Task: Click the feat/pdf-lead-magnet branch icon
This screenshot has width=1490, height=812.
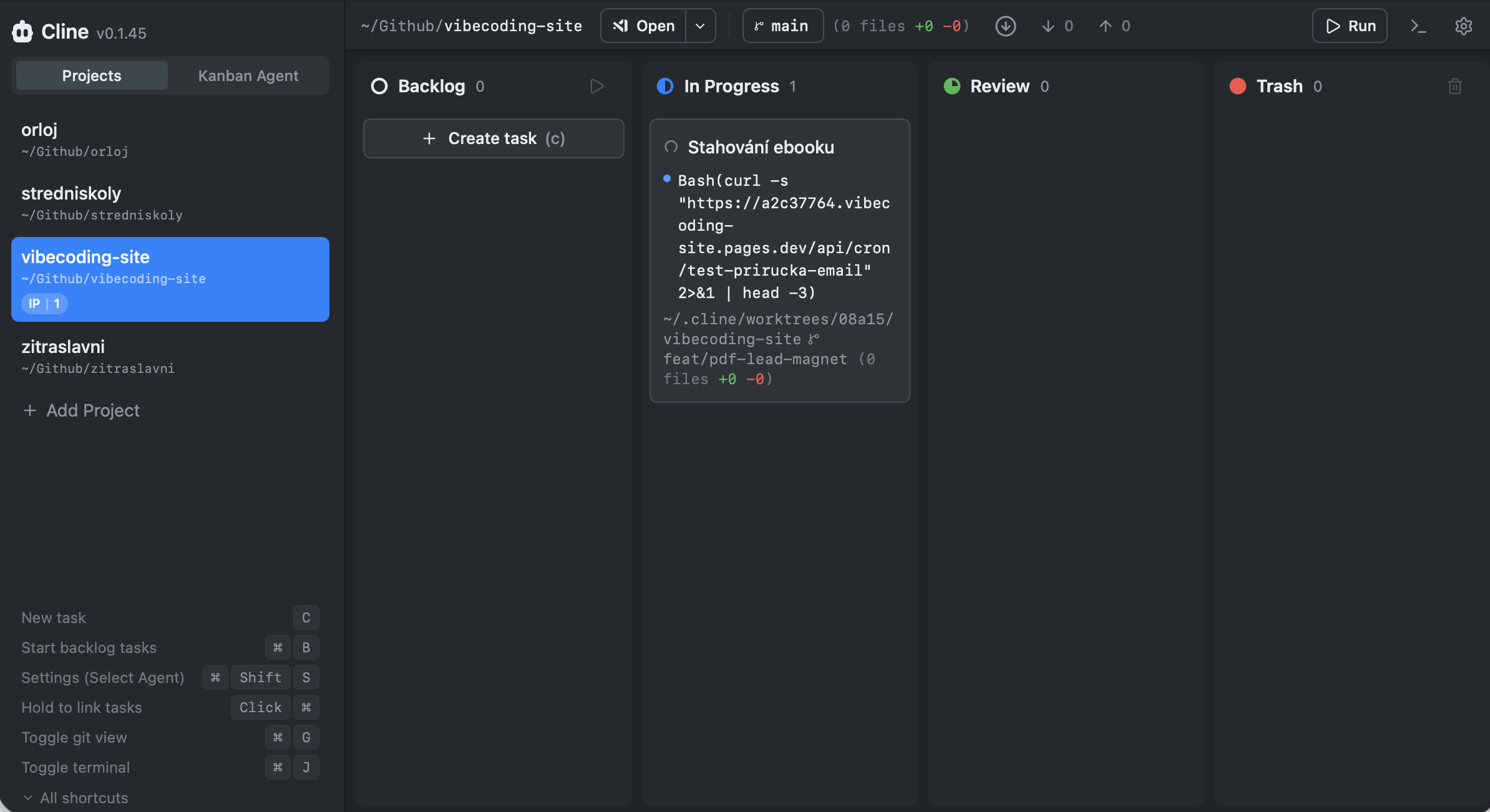Action: click(x=813, y=339)
